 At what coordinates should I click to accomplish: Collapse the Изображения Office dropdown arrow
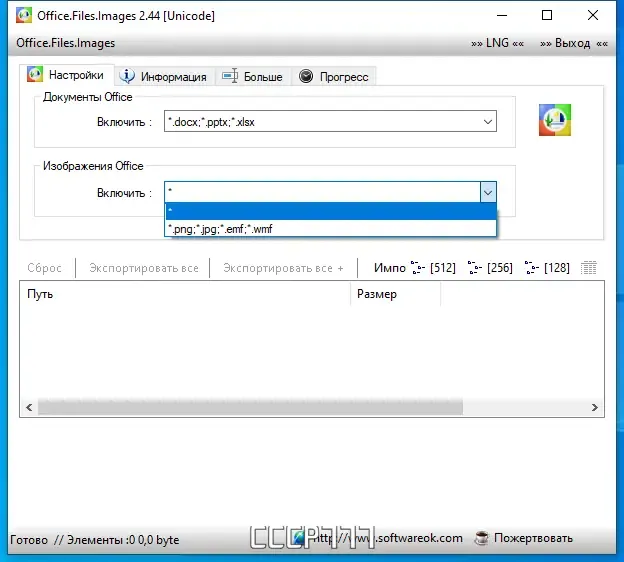488,193
